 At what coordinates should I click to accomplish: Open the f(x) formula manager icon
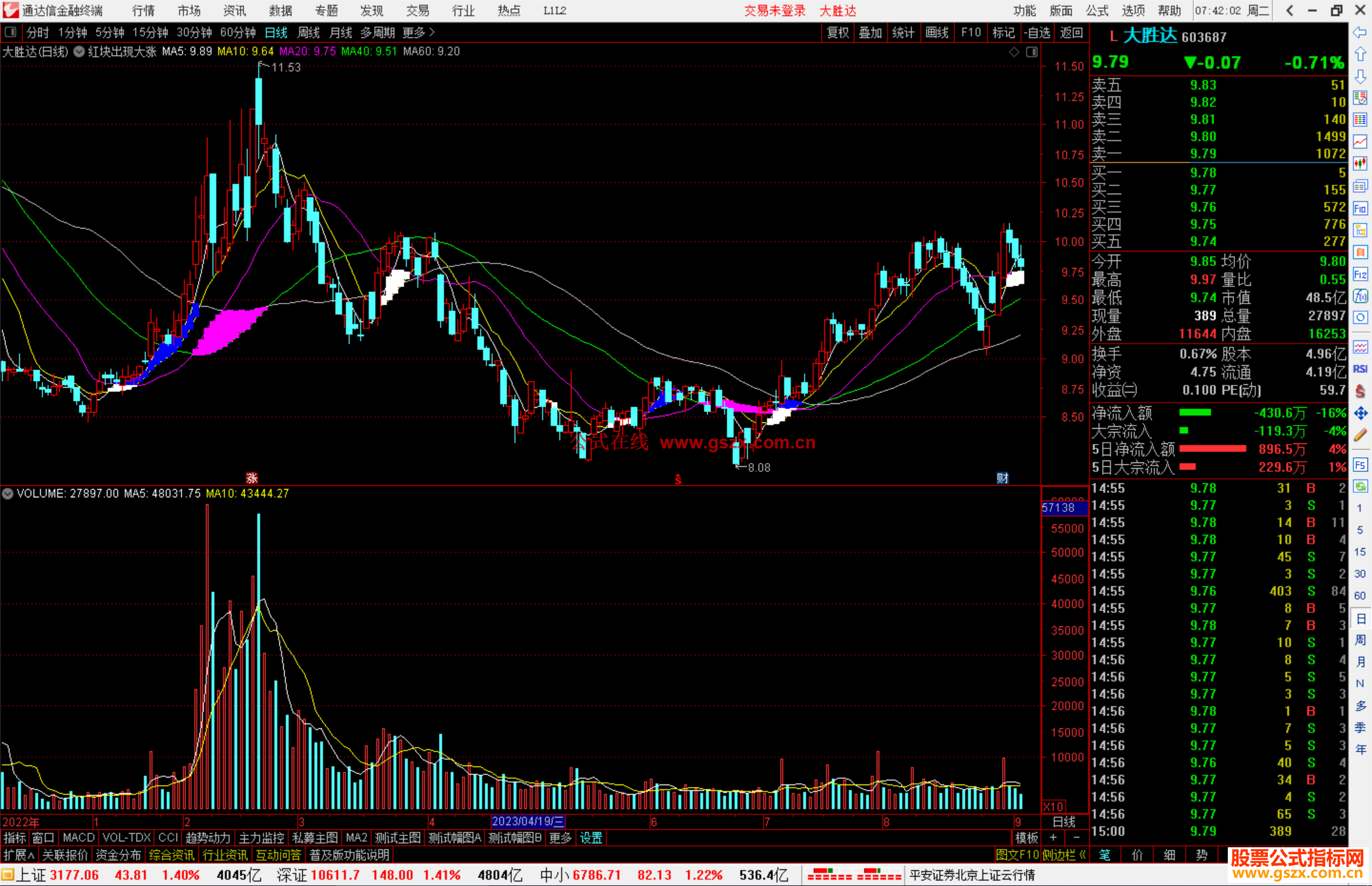pyautogui.click(x=1360, y=296)
